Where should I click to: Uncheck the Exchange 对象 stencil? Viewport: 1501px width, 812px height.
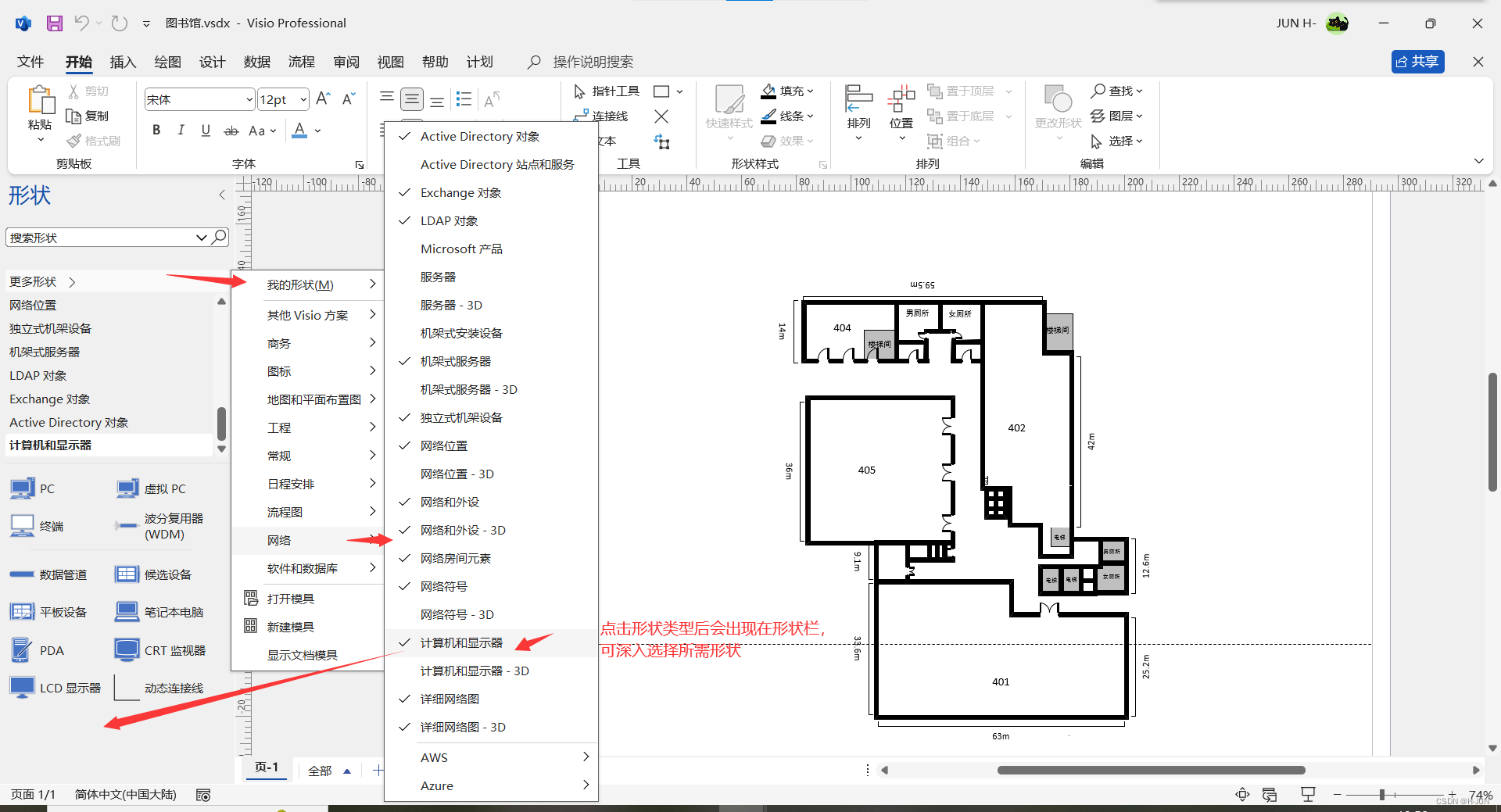492,192
